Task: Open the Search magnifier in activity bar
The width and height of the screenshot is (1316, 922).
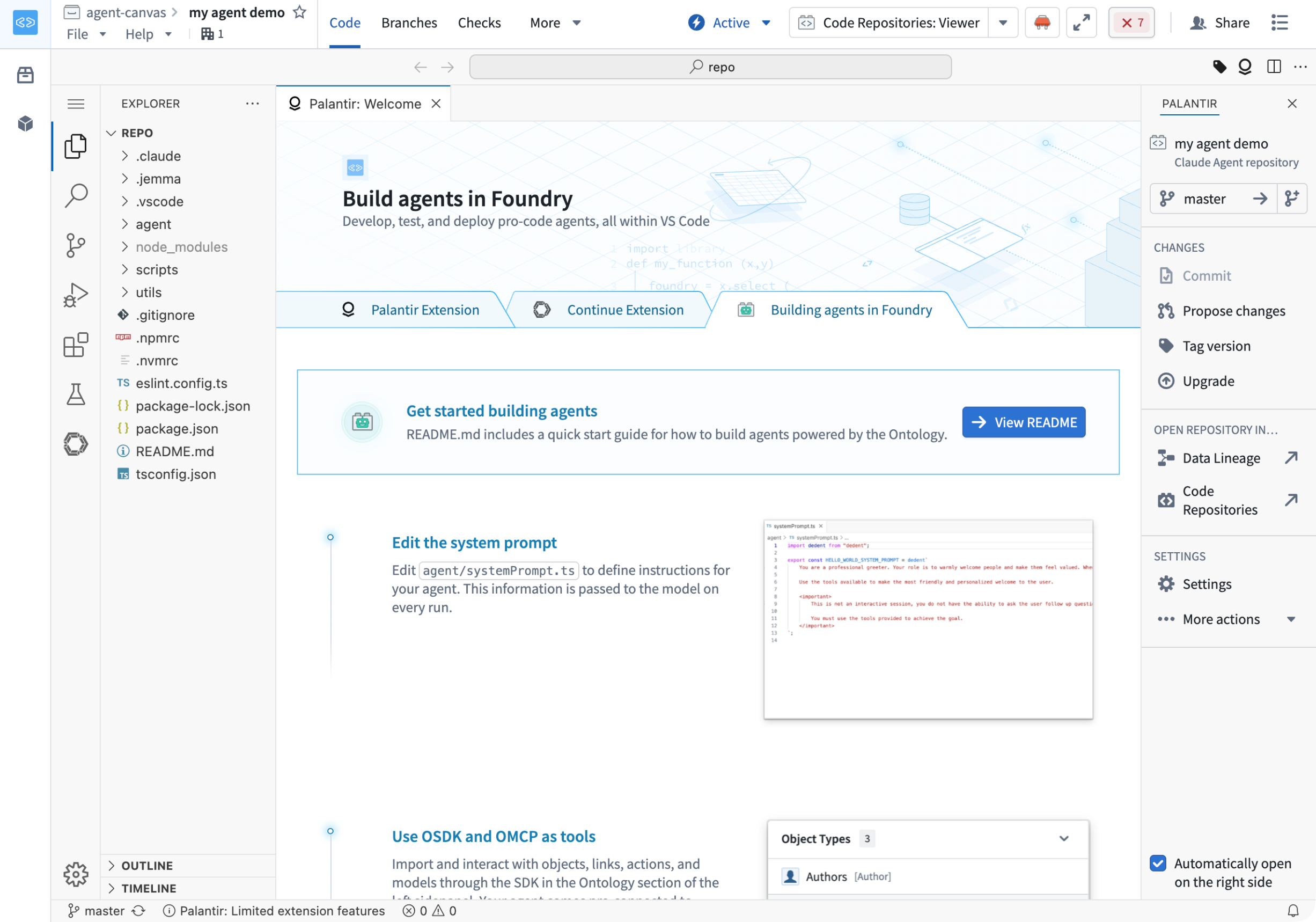Action: tap(76, 195)
